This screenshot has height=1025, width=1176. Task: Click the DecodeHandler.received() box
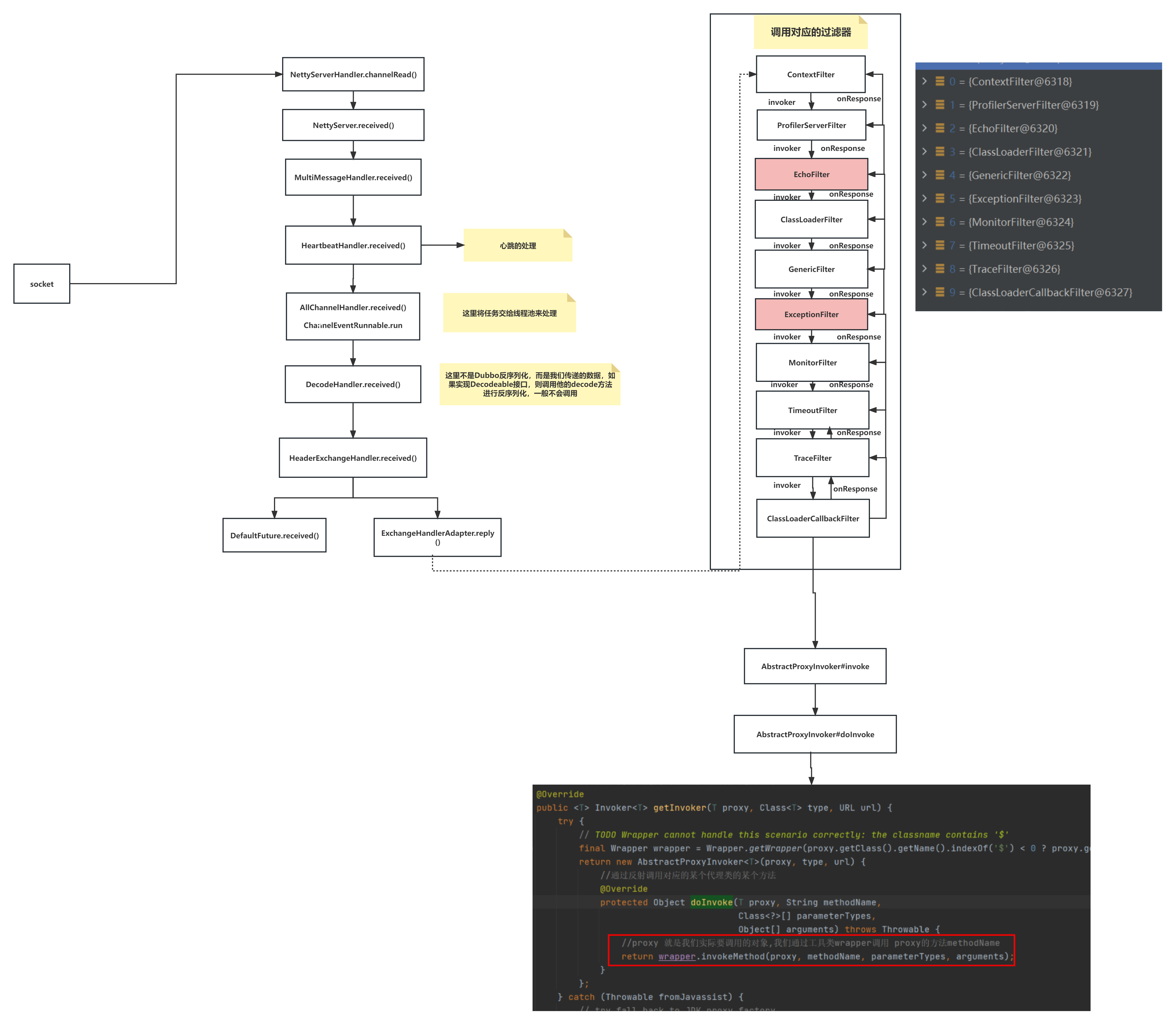point(353,384)
